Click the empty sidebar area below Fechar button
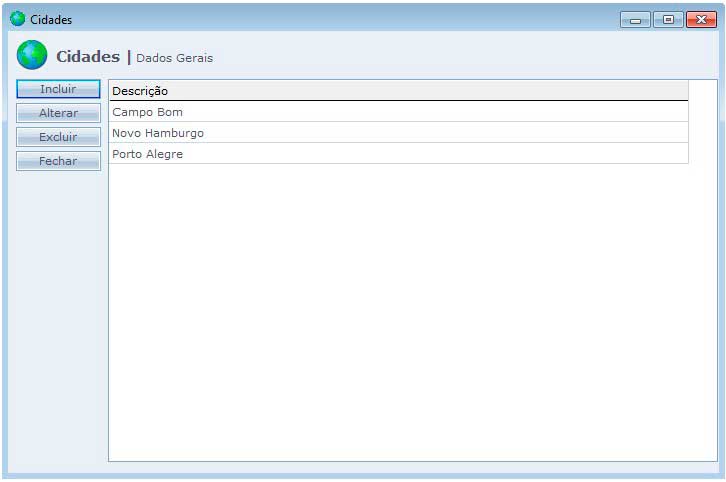The height and width of the screenshot is (482, 726). click(x=58, y=310)
